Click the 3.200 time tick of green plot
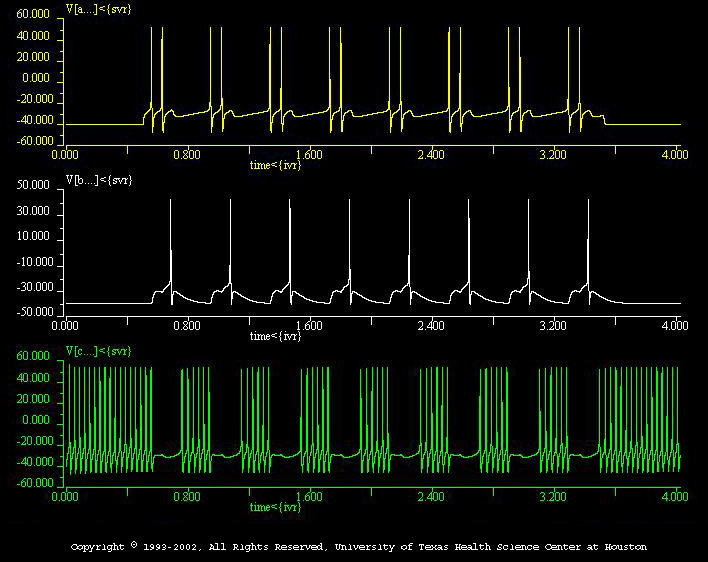Viewport: 708px width, 562px height. (553, 496)
